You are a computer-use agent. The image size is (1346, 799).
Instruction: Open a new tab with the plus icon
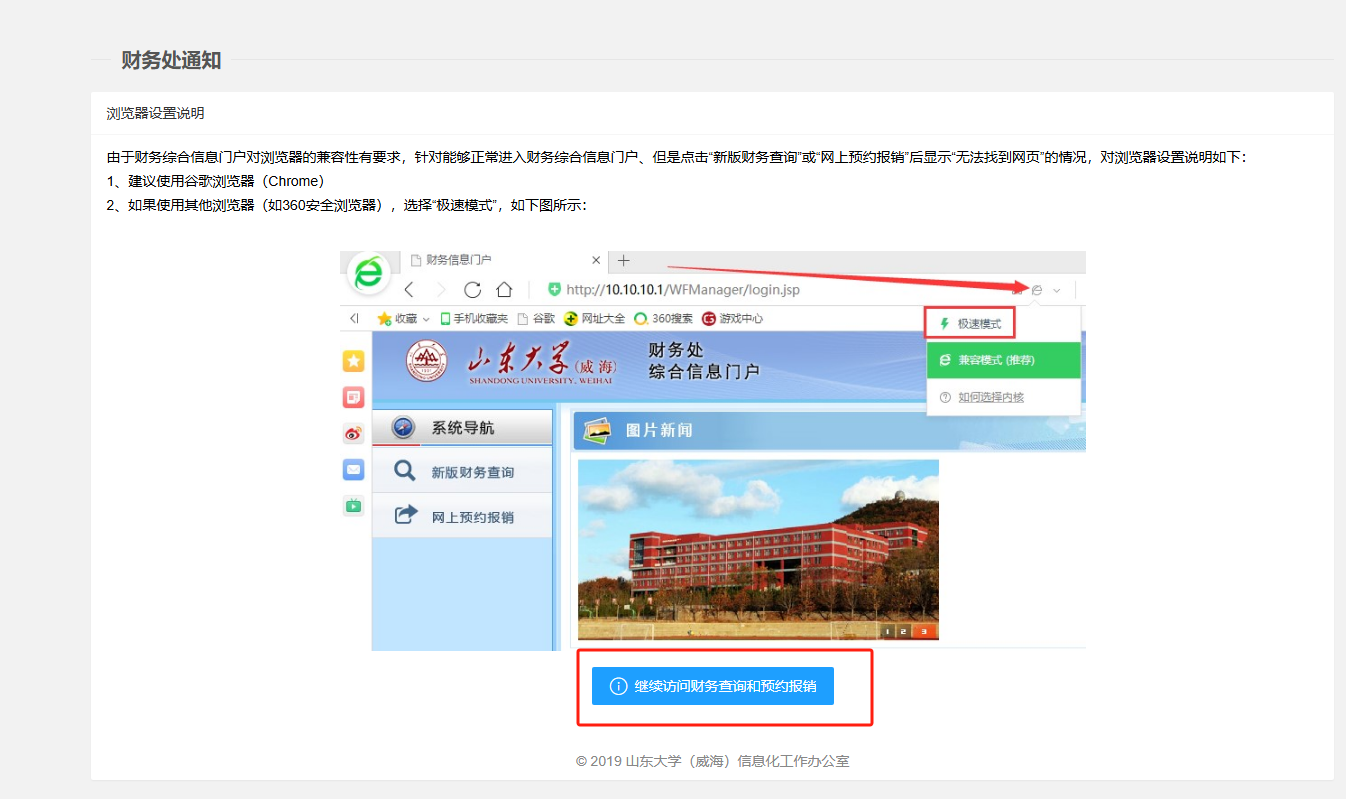pos(623,260)
